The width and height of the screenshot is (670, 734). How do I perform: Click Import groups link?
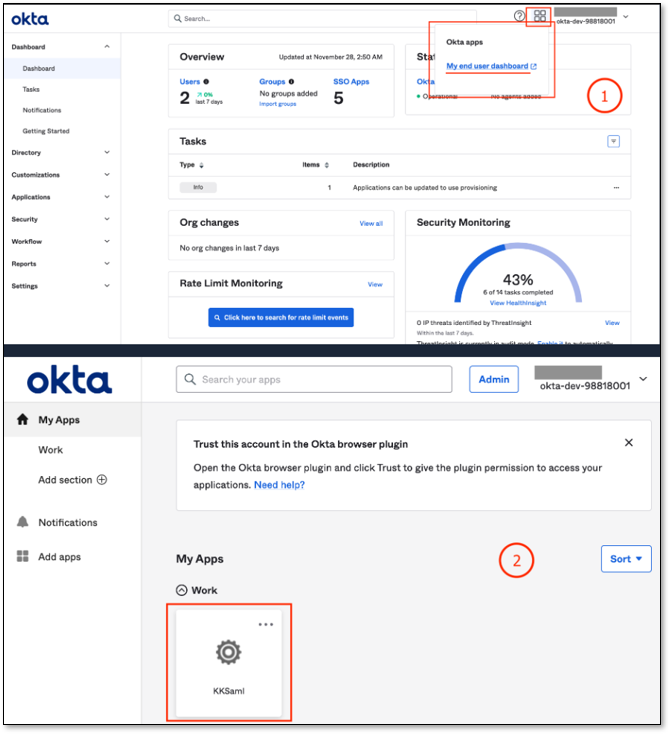tap(278, 104)
